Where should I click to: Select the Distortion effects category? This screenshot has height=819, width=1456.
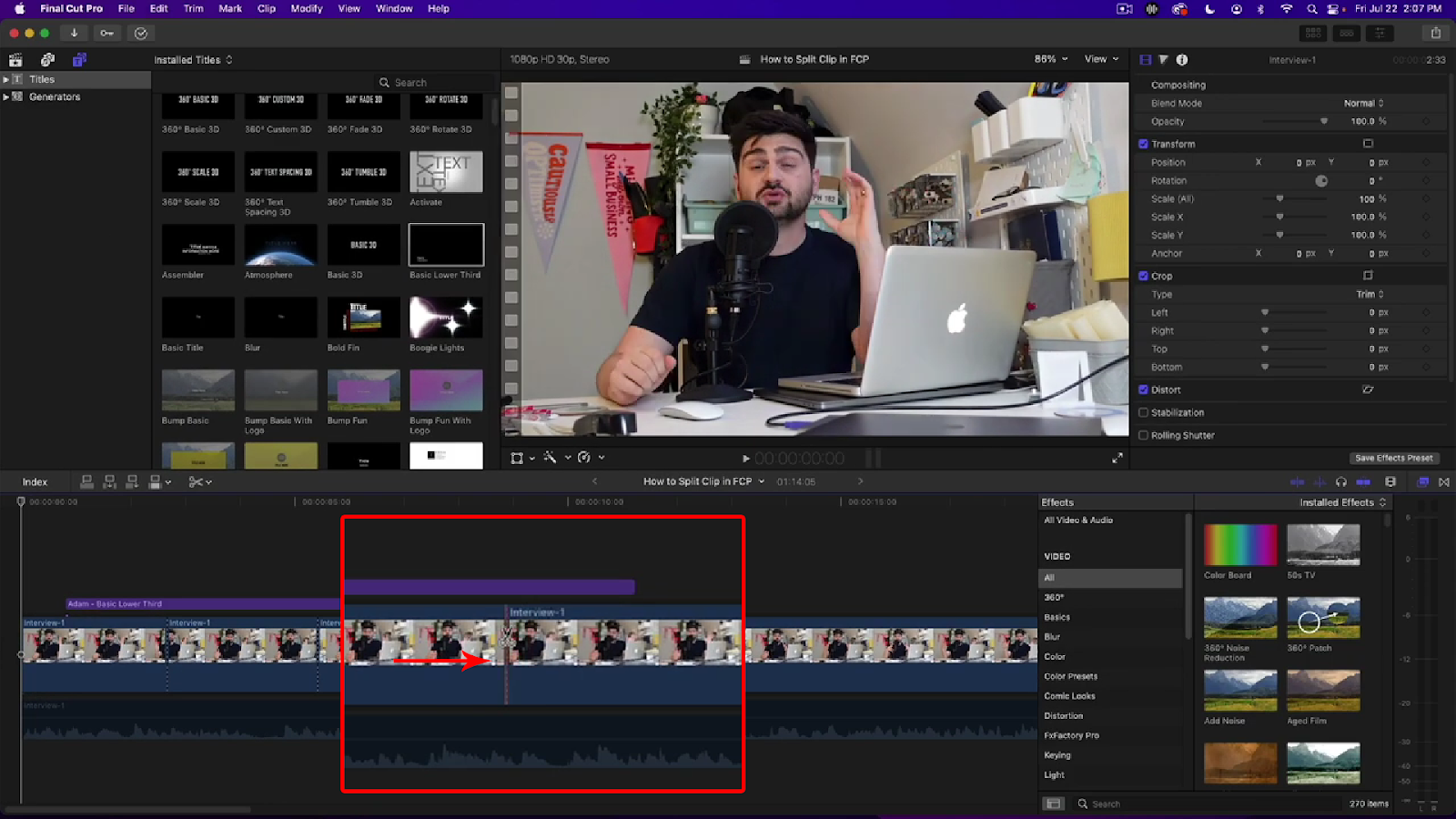tap(1064, 716)
